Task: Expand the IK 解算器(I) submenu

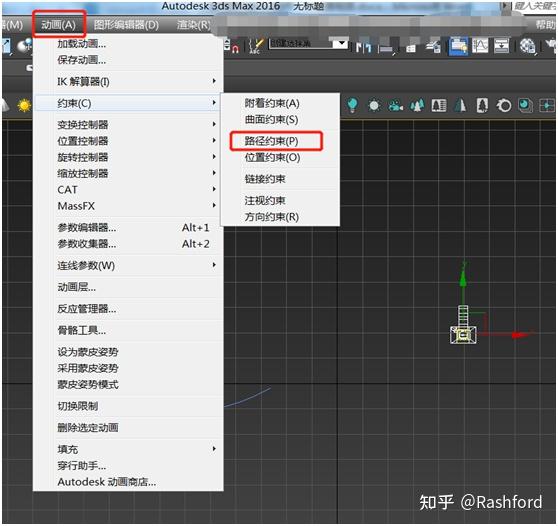Action: [128, 82]
